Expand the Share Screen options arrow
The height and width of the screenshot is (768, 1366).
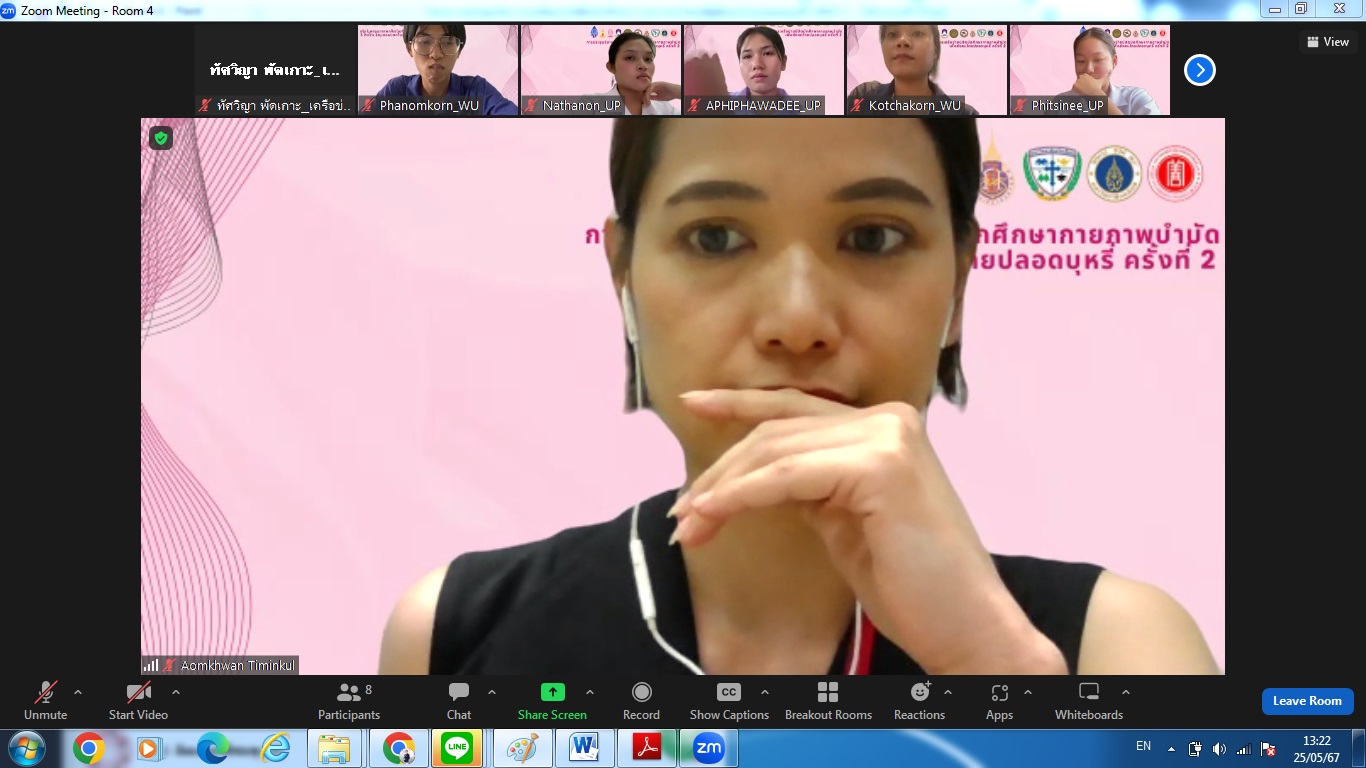pyautogui.click(x=590, y=692)
